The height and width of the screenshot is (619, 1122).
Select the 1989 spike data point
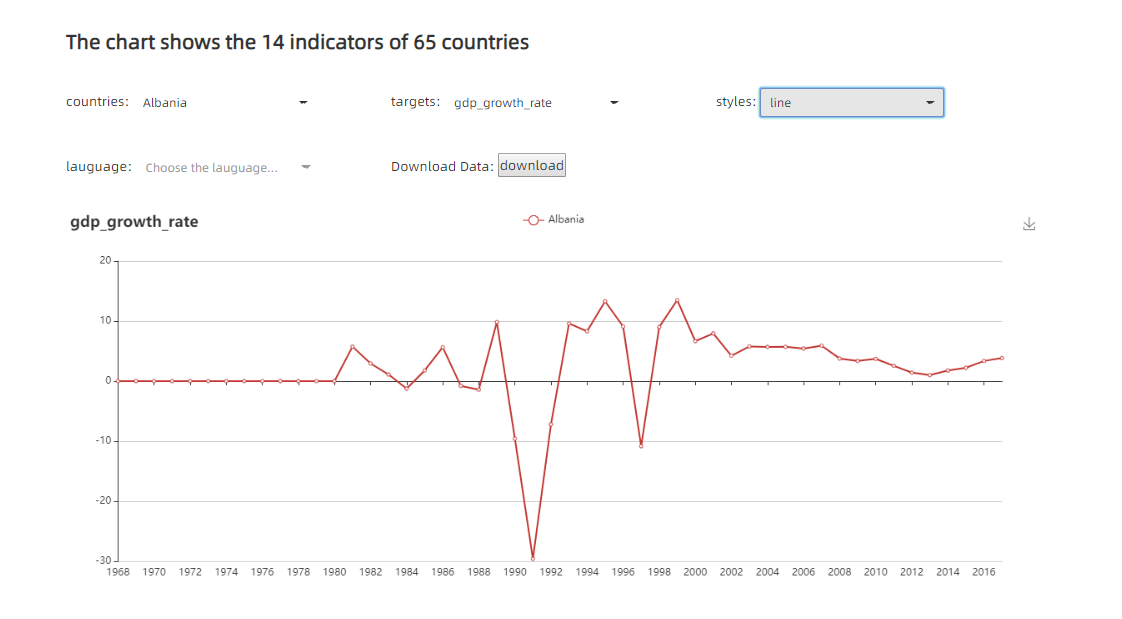click(x=497, y=322)
